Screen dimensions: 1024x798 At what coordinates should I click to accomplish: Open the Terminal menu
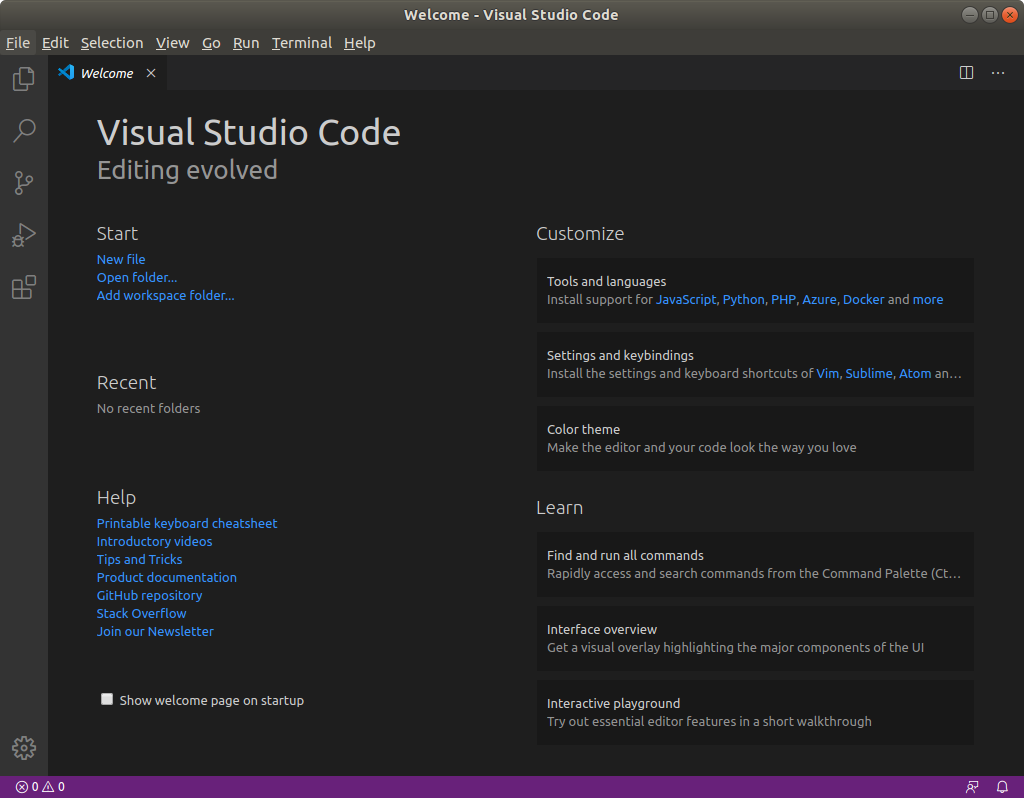pos(301,43)
